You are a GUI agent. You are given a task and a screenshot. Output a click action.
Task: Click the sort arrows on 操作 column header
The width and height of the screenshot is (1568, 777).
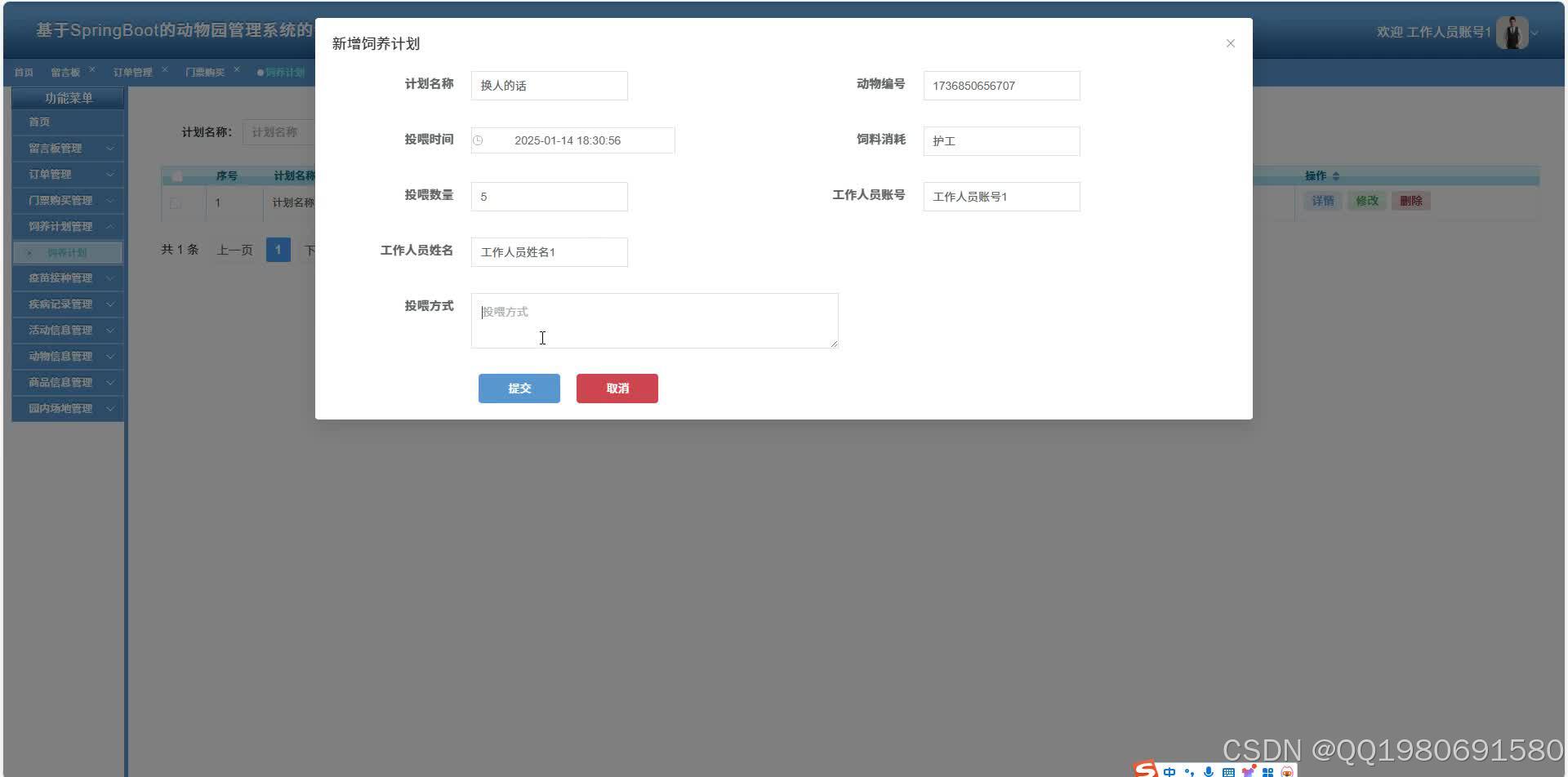1336,175
